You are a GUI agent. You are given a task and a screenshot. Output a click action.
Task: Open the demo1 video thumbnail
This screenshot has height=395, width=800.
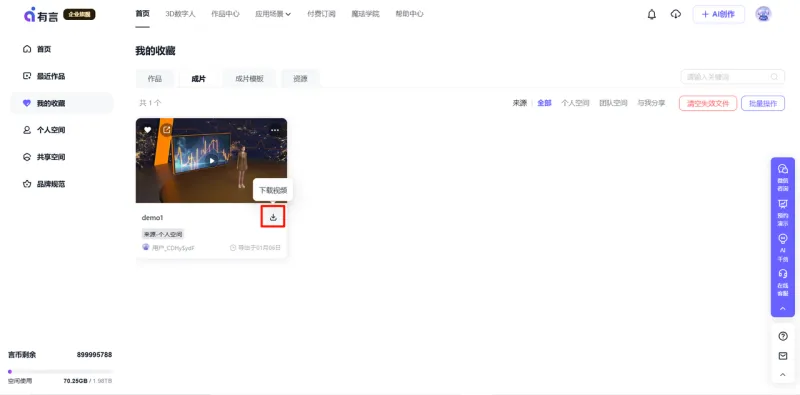(211, 160)
